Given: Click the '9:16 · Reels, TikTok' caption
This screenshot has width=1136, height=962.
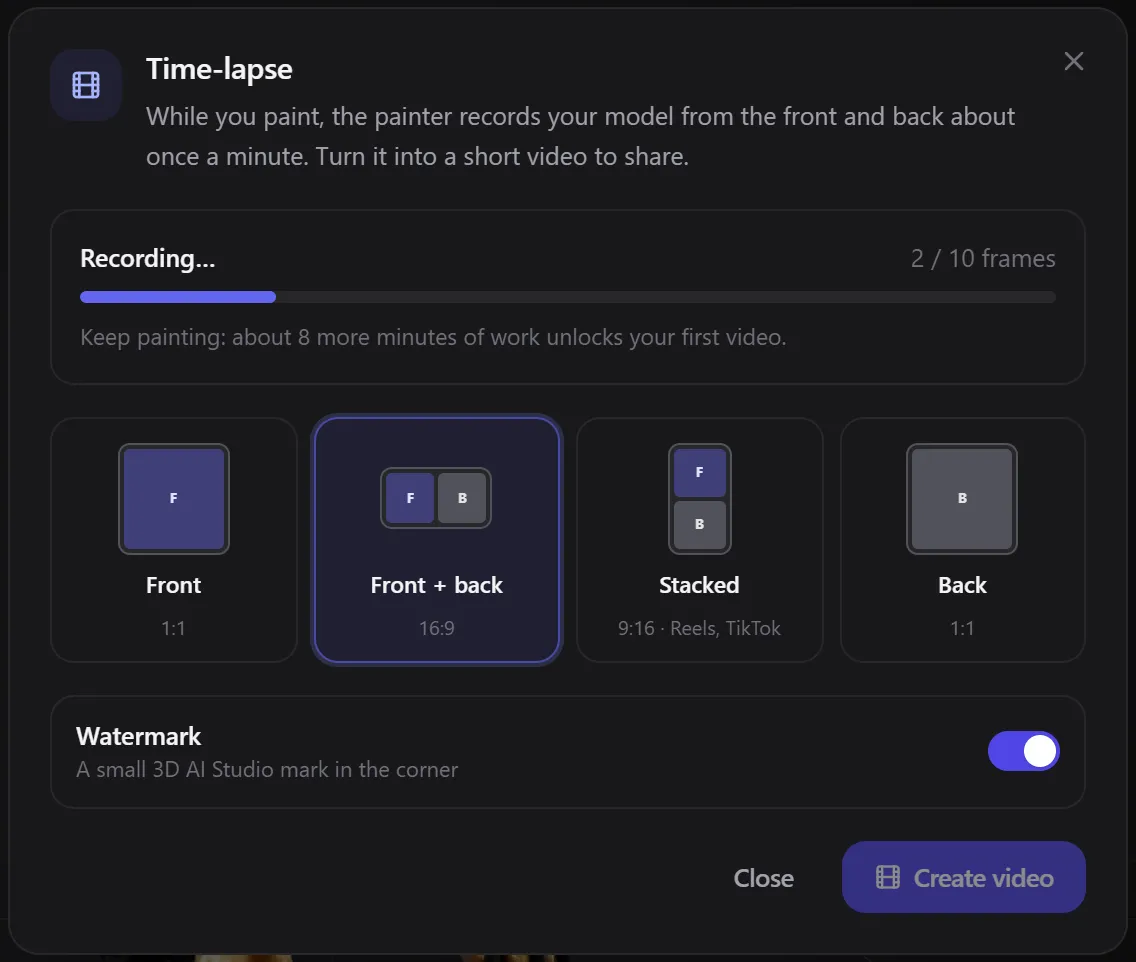Looking at the screenshot, I should (x=699, y=628).
